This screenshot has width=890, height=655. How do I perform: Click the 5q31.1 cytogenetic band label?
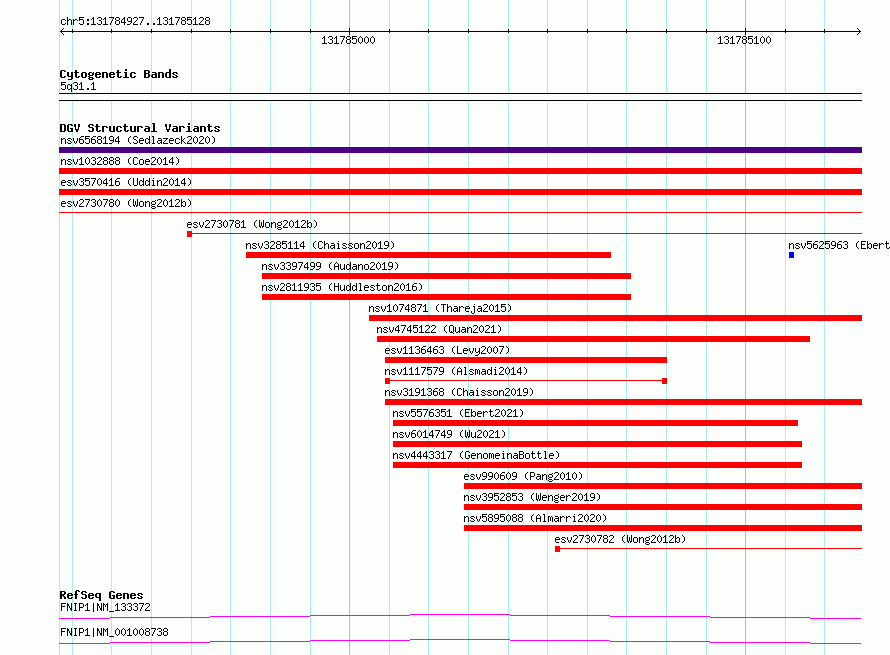pos(78,86)
